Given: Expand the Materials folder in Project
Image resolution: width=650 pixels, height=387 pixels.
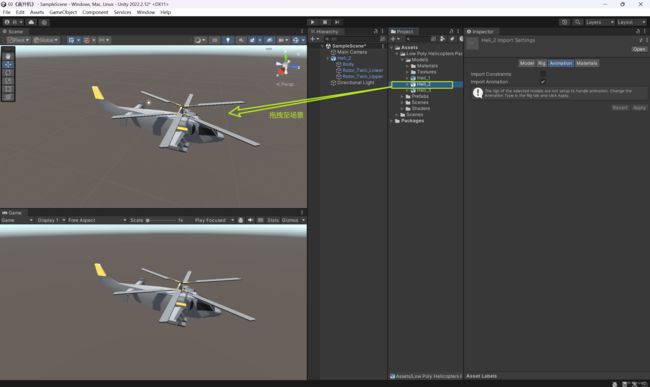Looking at the screenshot, I should (x=407, y=66).
